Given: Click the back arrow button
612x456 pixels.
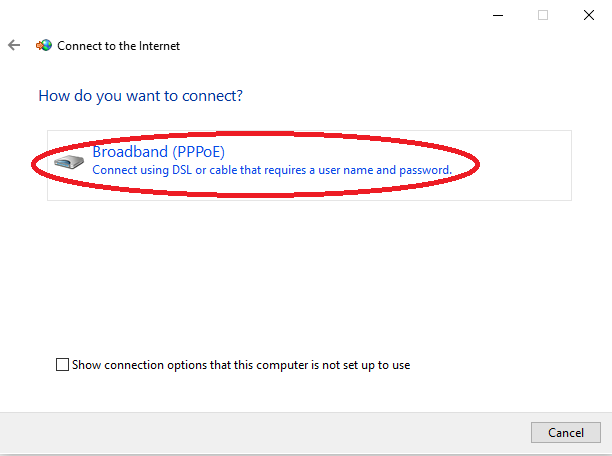Looking at the screenshot, I should [14, 46].
